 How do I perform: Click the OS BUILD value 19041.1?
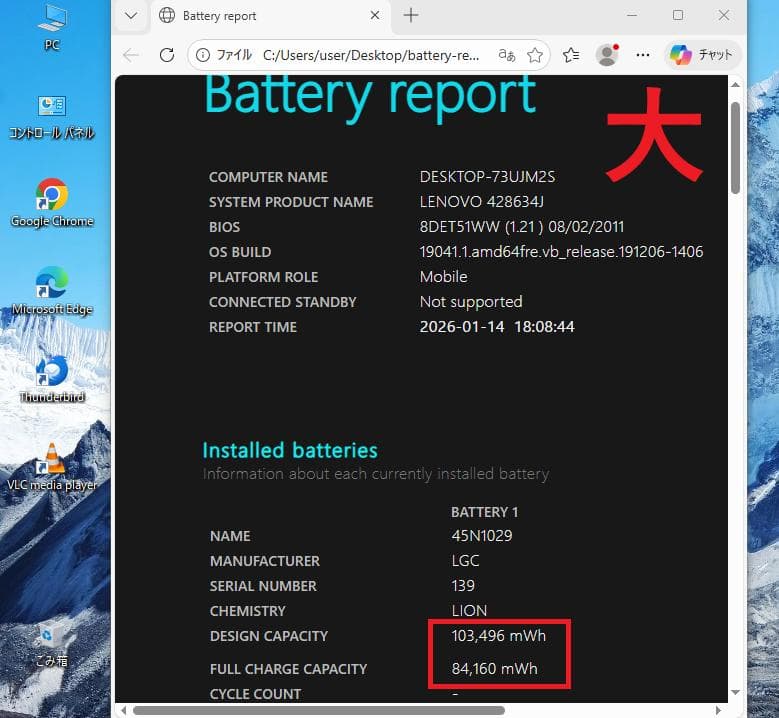pos(561,251)
